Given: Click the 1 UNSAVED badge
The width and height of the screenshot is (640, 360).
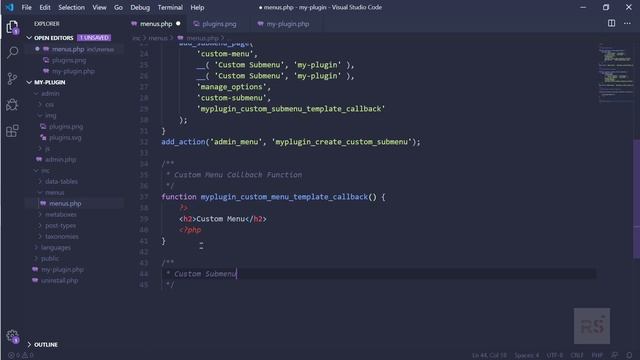Looking at the screenshot, I should (x=94, y=38).
